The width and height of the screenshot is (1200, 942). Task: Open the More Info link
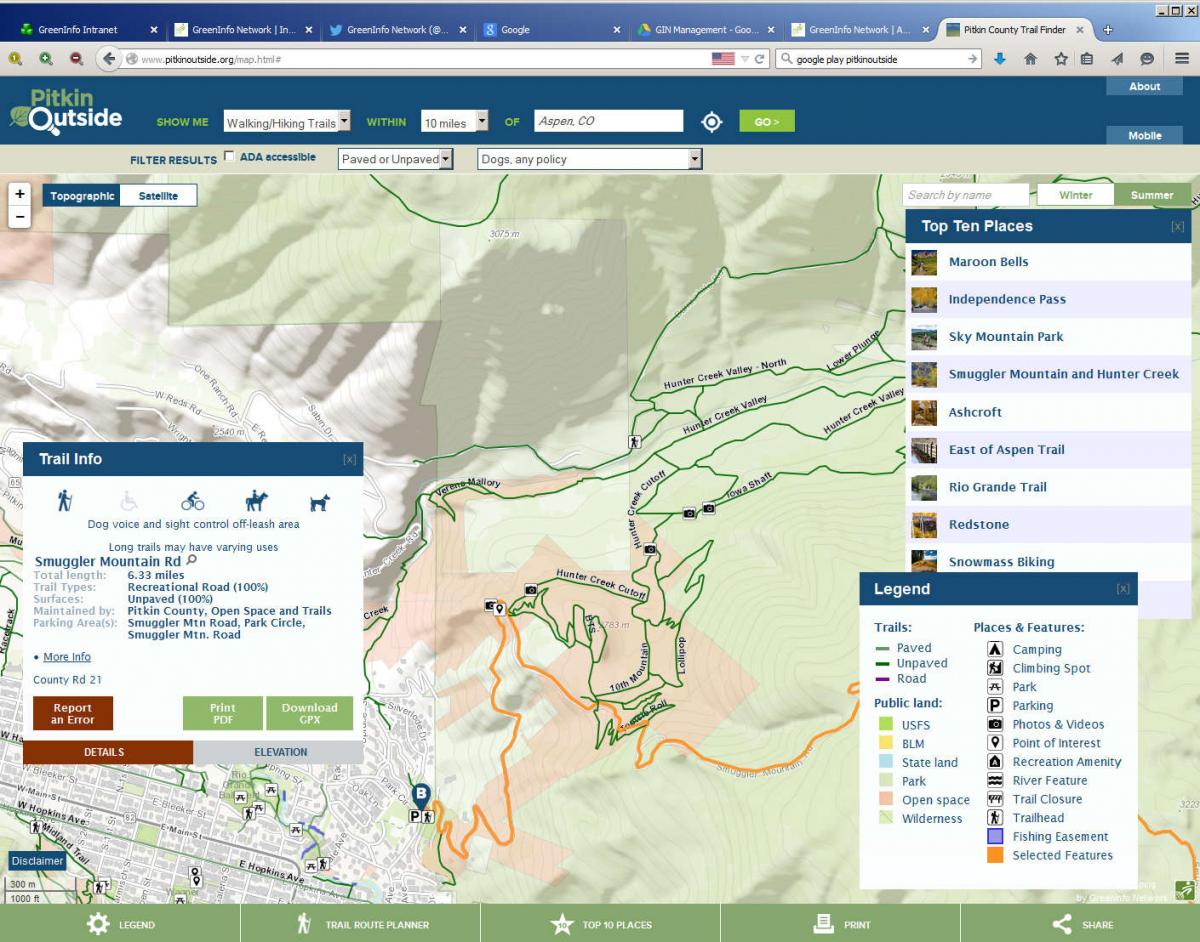pyautogui.click(x=67, y=657)
